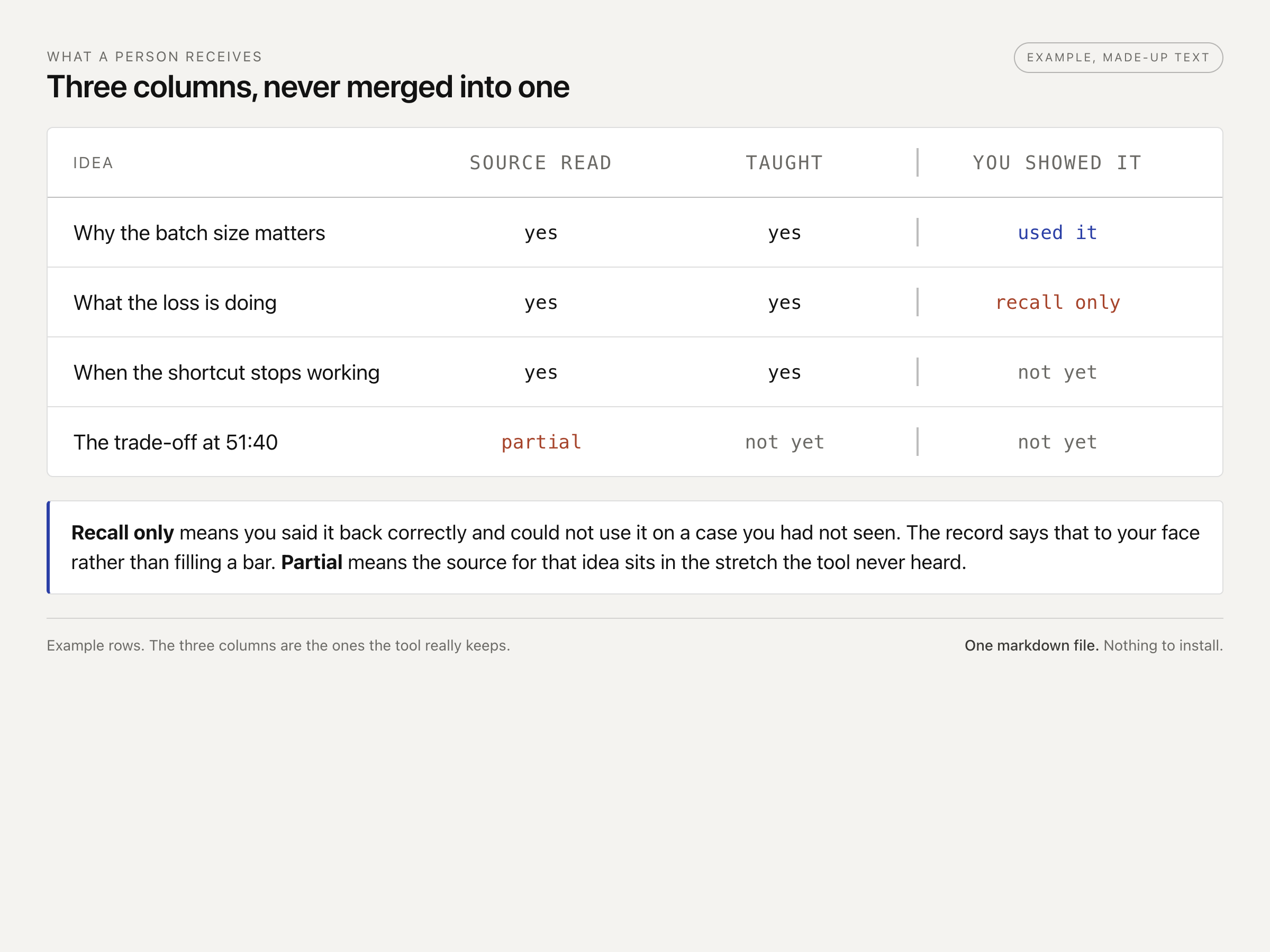This screenshot has height=952, width=1270.
Task: Click 'not yet' in Taught column for trade-off row
Action: tap(784, 442)
